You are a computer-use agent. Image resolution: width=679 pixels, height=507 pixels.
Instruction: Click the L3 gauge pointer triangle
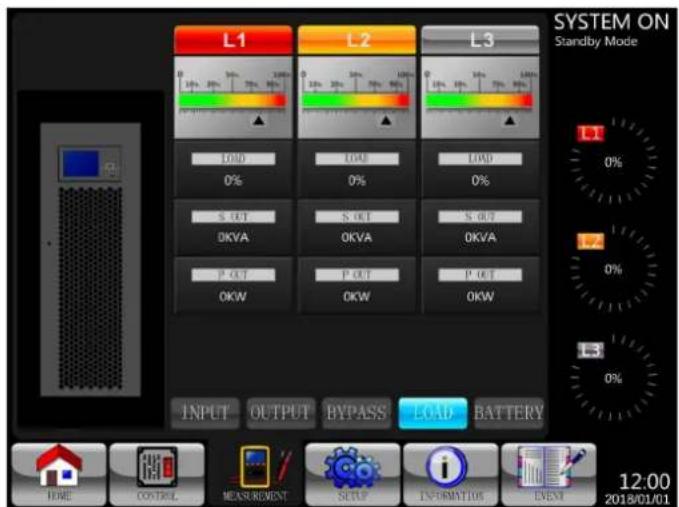coord(510,121)
